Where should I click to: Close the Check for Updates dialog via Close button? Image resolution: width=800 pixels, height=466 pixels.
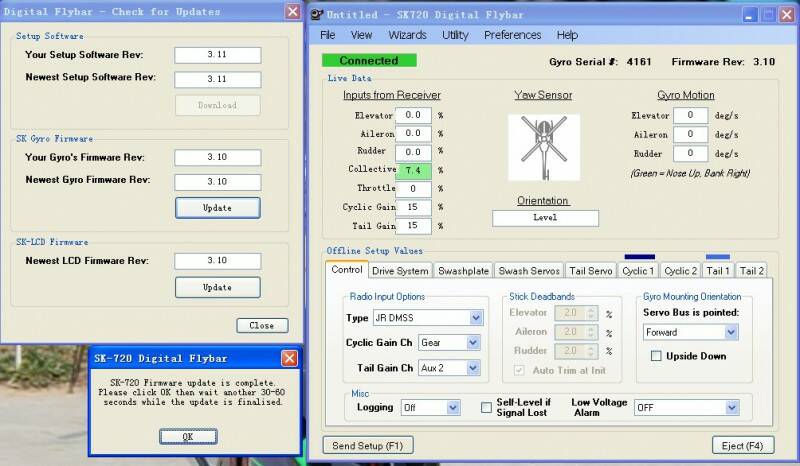point(262,326)
